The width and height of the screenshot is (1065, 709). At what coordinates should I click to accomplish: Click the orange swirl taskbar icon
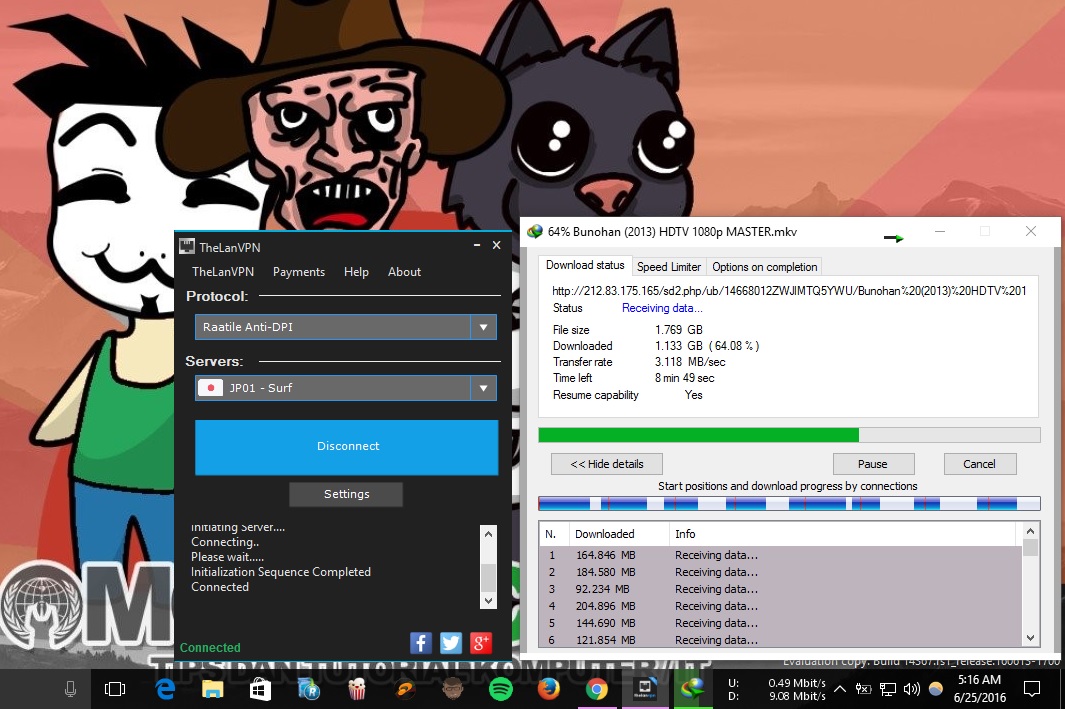(x=405, y=689)
